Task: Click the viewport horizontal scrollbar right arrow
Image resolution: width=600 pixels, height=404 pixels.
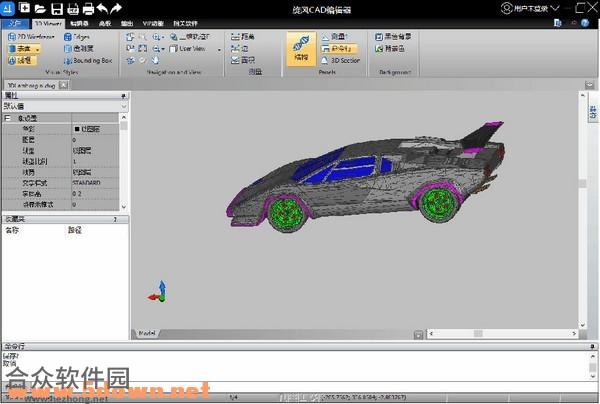Action: 574,334
